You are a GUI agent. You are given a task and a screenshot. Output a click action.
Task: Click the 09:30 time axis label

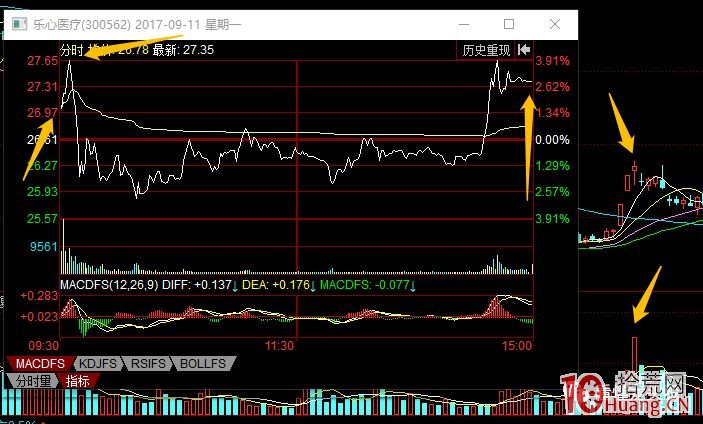(43, 346)
